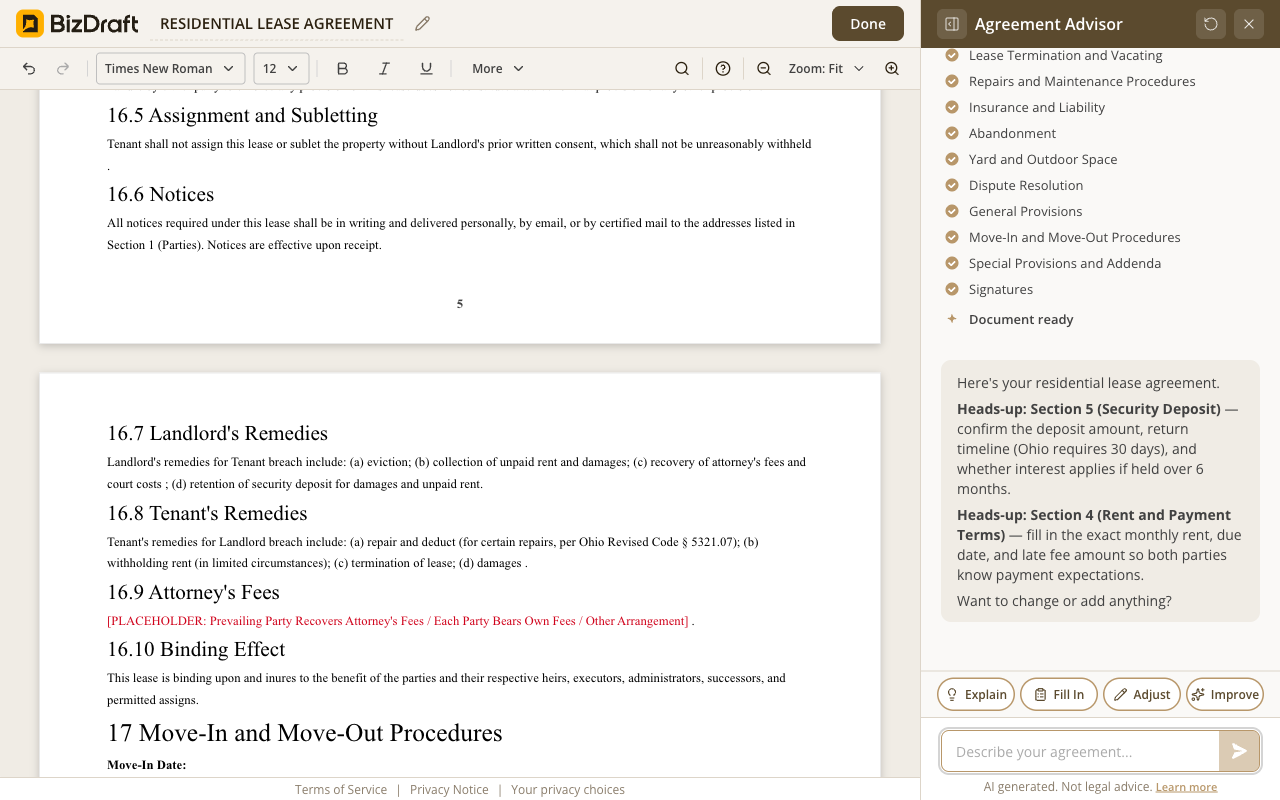This screenshot has height=800, width=1280.
Task: Click sparkle icon next to Document ready
Action: (x=952, y=319)
